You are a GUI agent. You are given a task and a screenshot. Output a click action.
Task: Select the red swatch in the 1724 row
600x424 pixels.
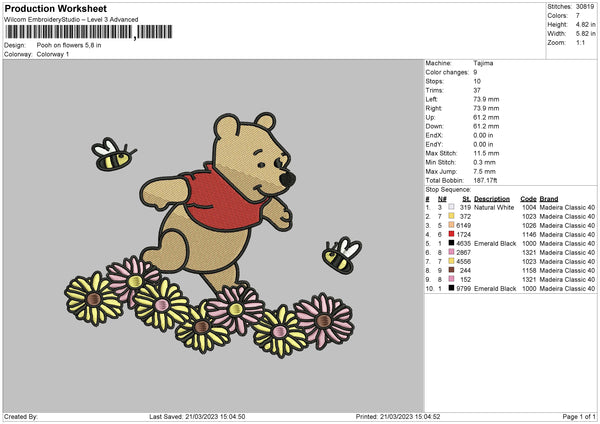point(451,234)
